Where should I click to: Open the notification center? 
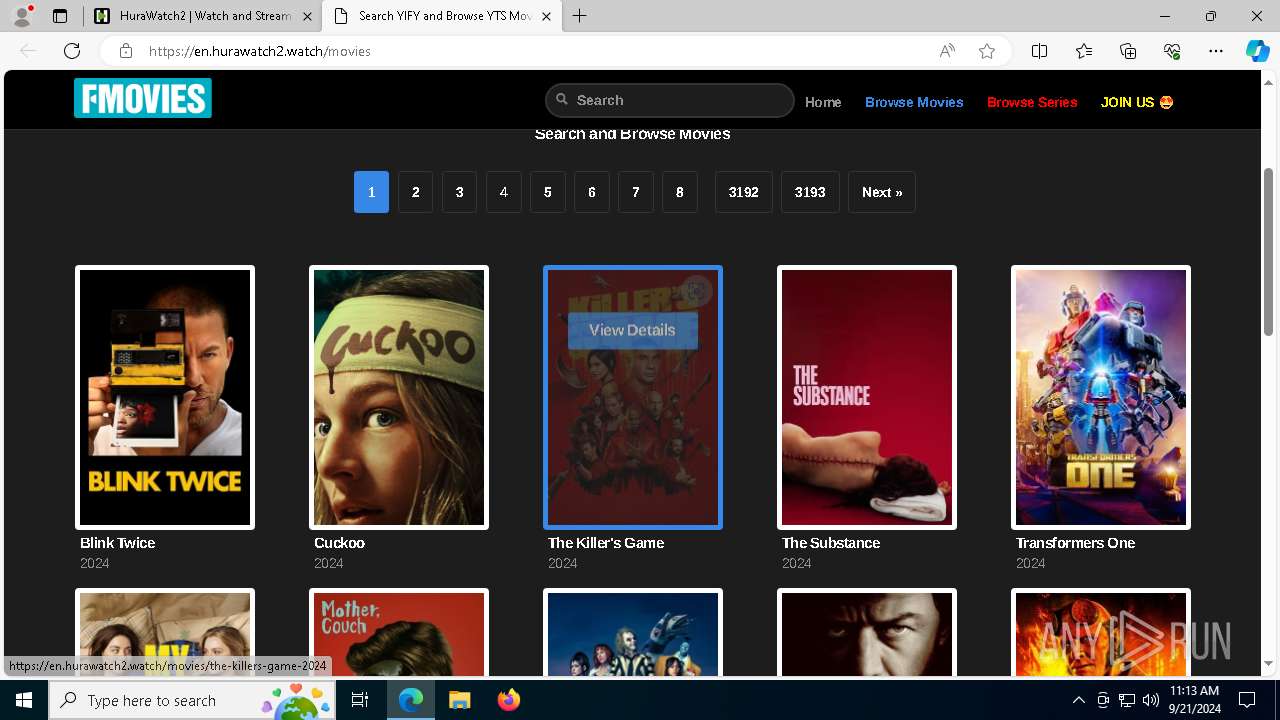tap(1247, 700)
